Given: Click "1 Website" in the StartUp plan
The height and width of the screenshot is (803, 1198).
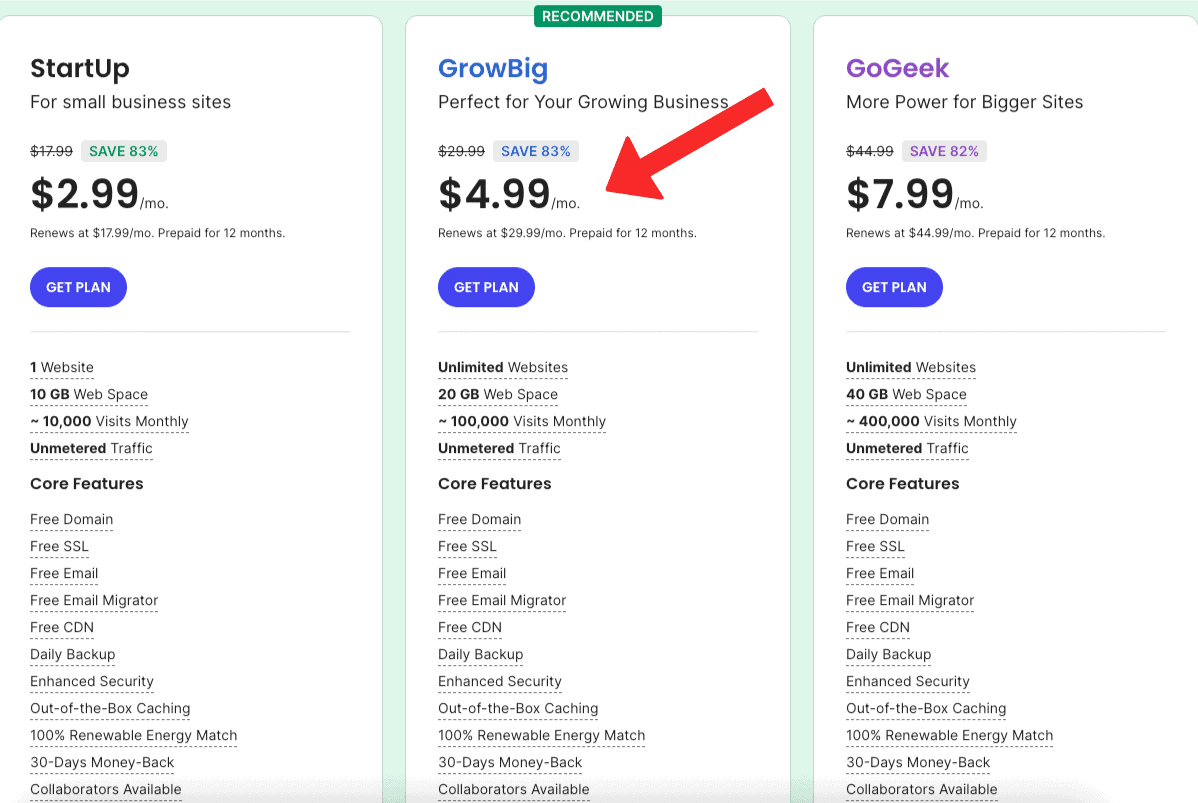Looking at the screenshot, I should point(62,367).
